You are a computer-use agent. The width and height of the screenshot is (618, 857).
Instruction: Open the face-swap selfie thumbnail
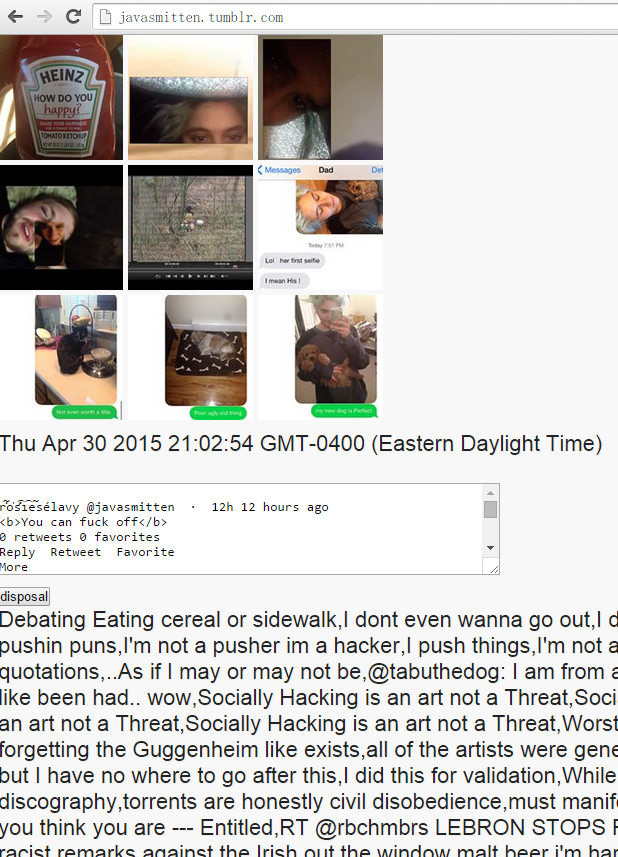pyautogui.click(x=61, y=227)
